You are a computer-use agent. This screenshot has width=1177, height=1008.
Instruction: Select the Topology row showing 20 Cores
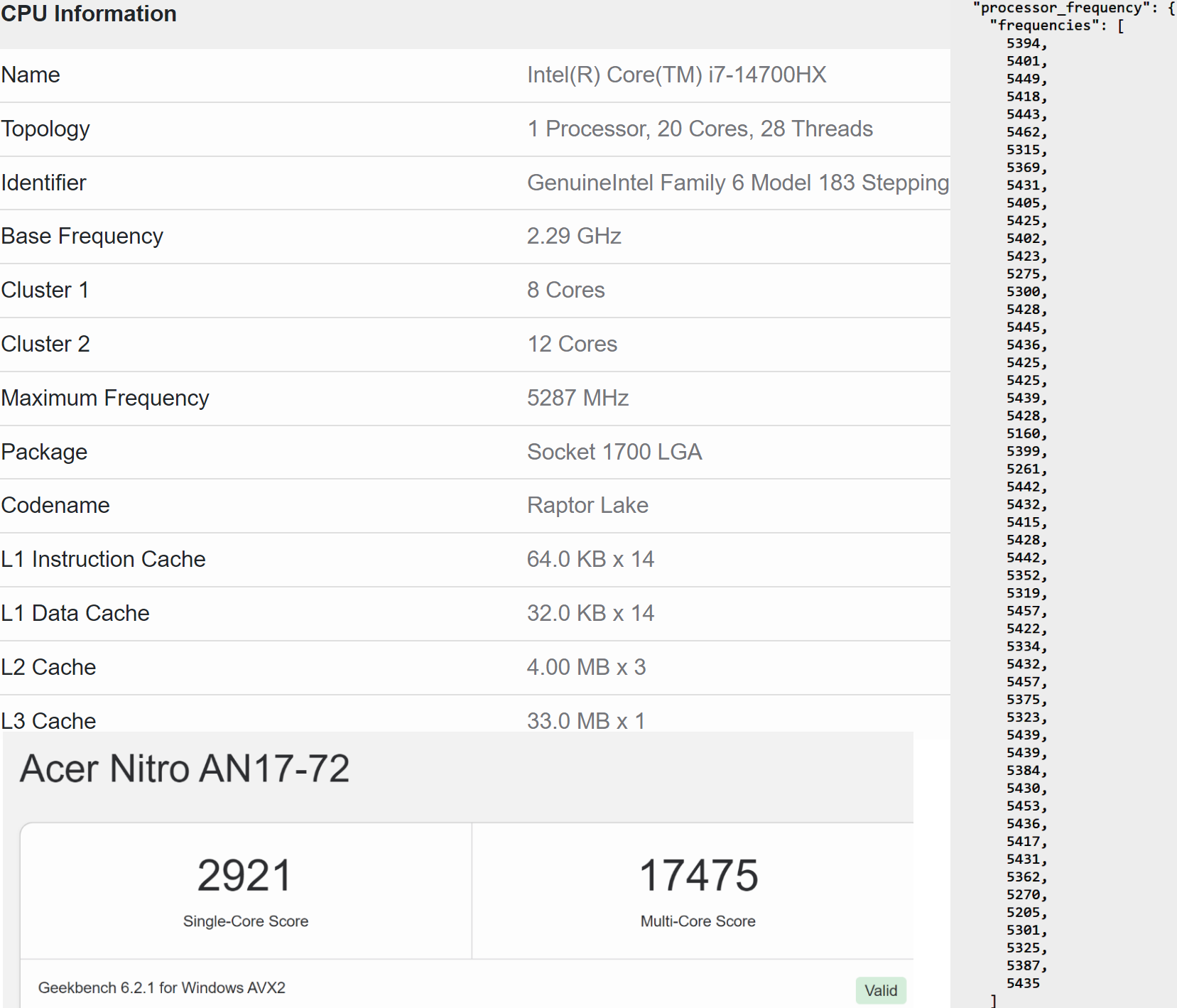(x=699, y=129)
